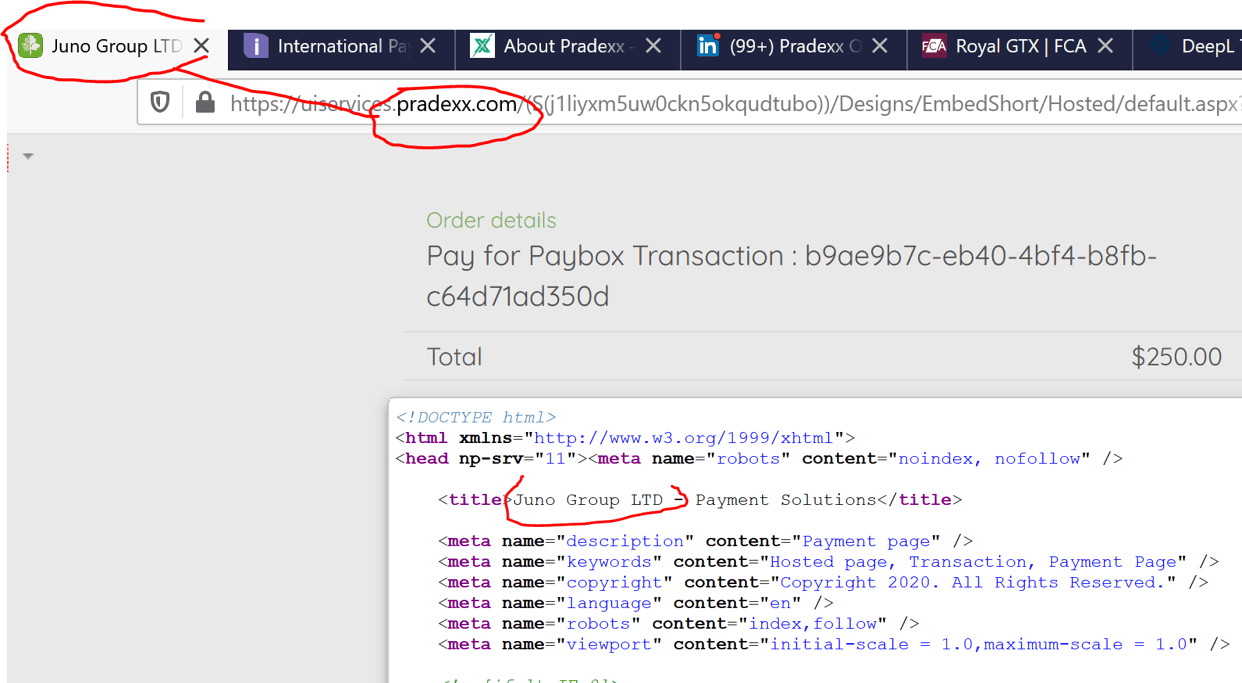The image size is (1242, 683).
Task: Close the About Pradexx tab
Action: pos(653,46)
